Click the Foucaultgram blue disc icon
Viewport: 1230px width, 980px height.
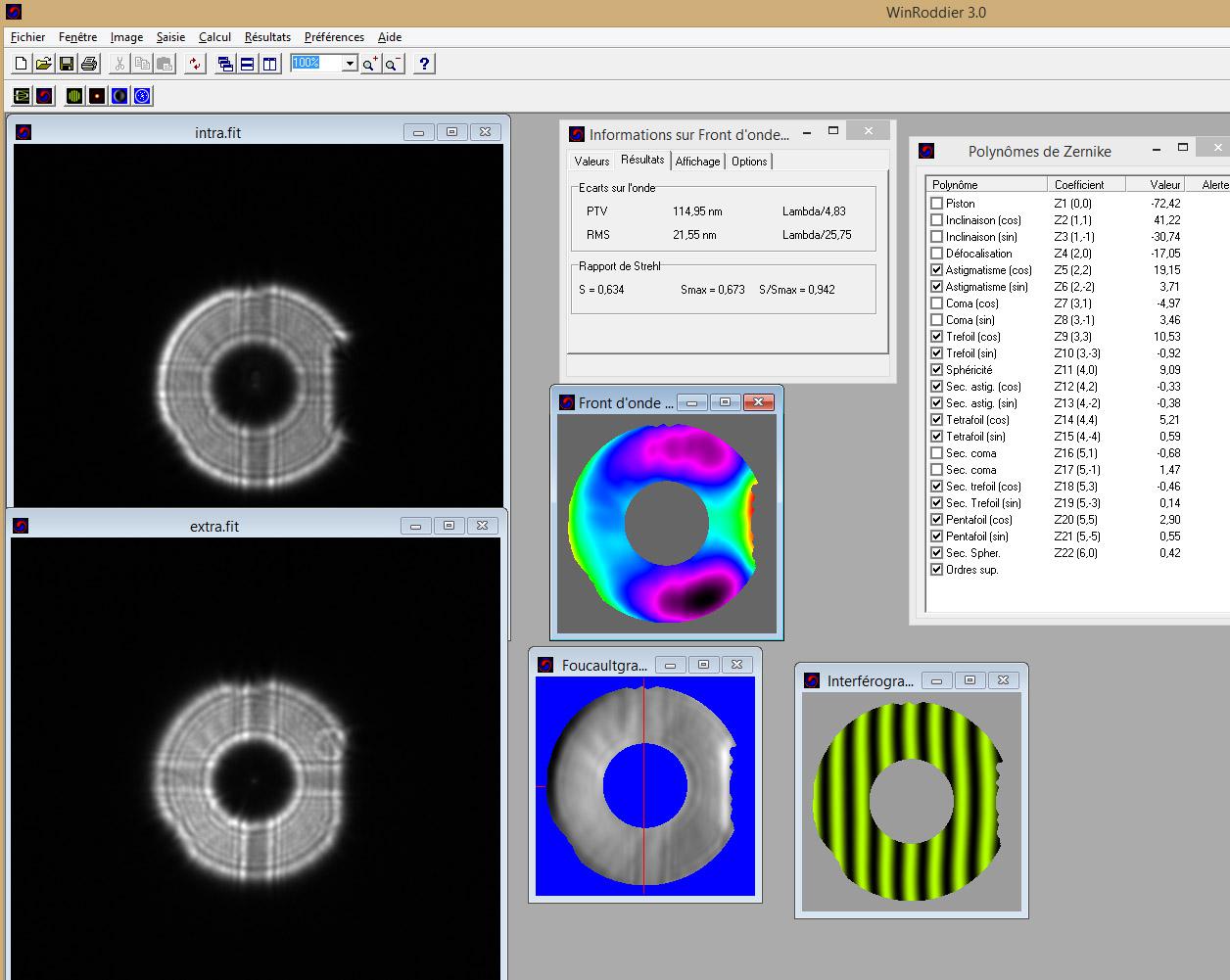point(118,96)
